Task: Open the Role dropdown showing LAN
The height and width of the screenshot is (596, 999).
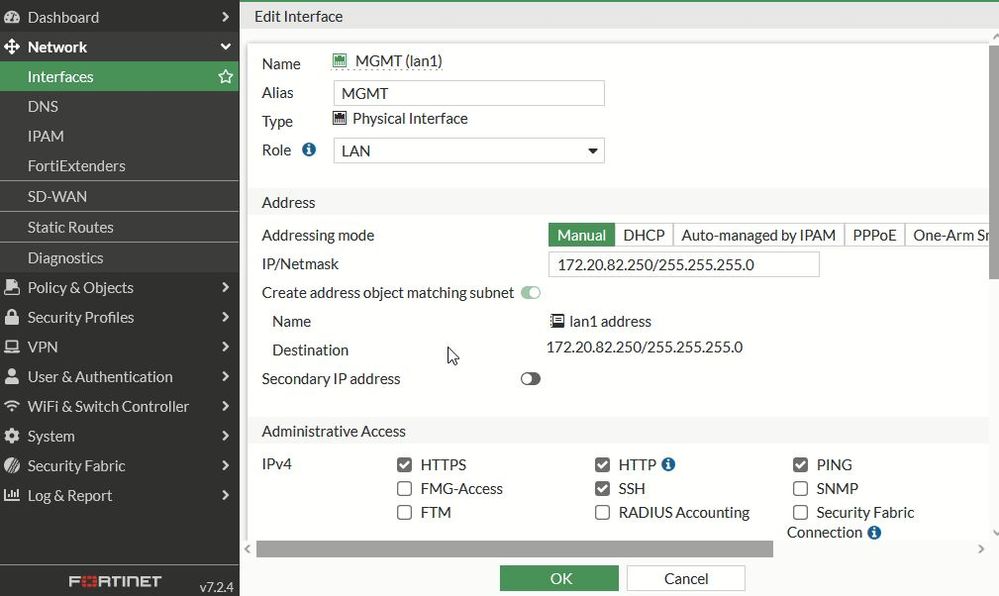Action: (468, 151)
